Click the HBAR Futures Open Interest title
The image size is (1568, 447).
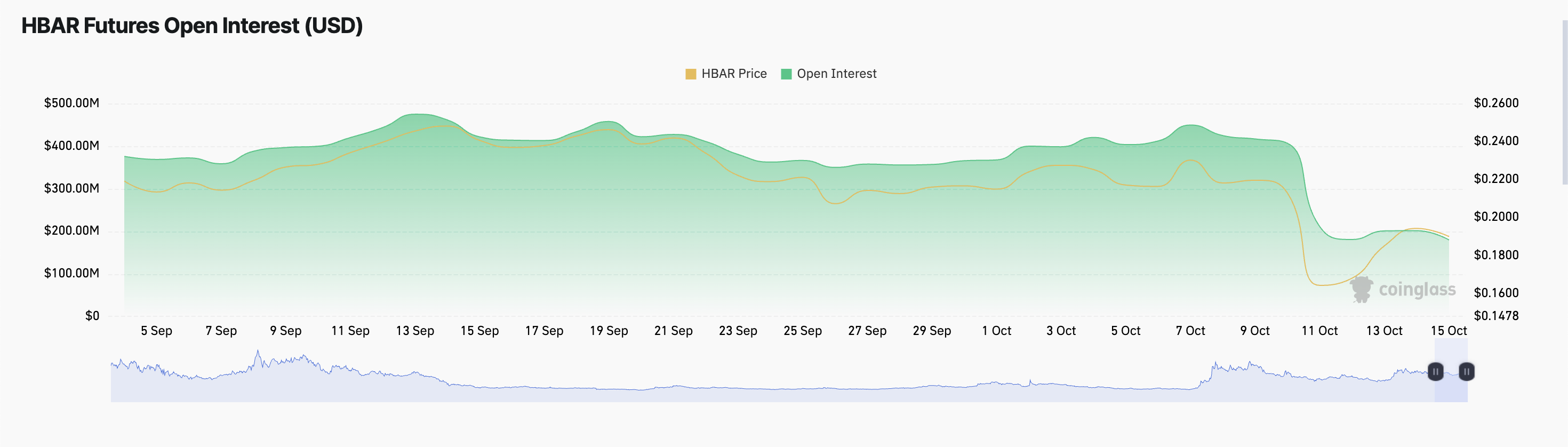click(192, 26)
